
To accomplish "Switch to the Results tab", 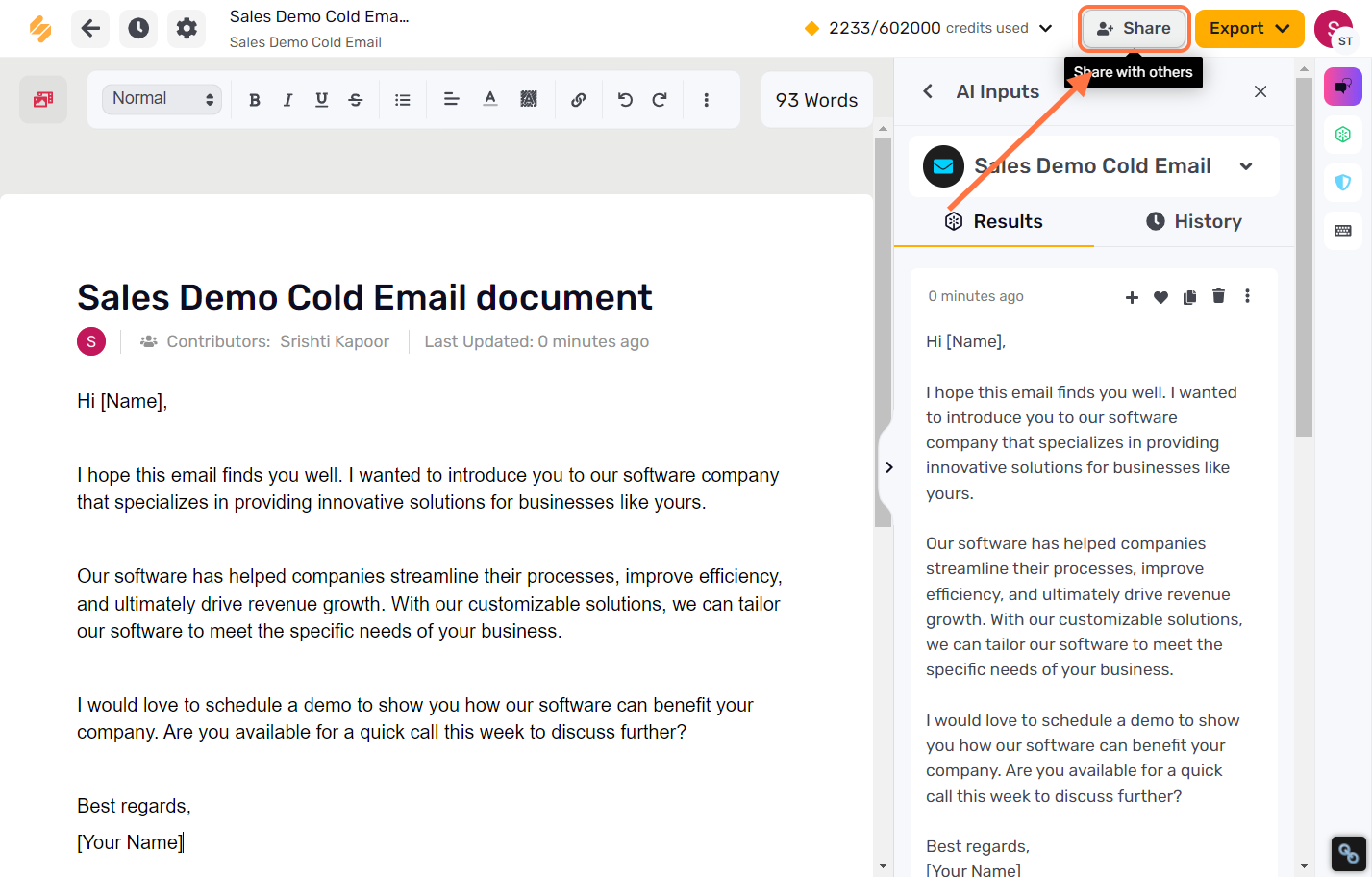I will (994, 221).
